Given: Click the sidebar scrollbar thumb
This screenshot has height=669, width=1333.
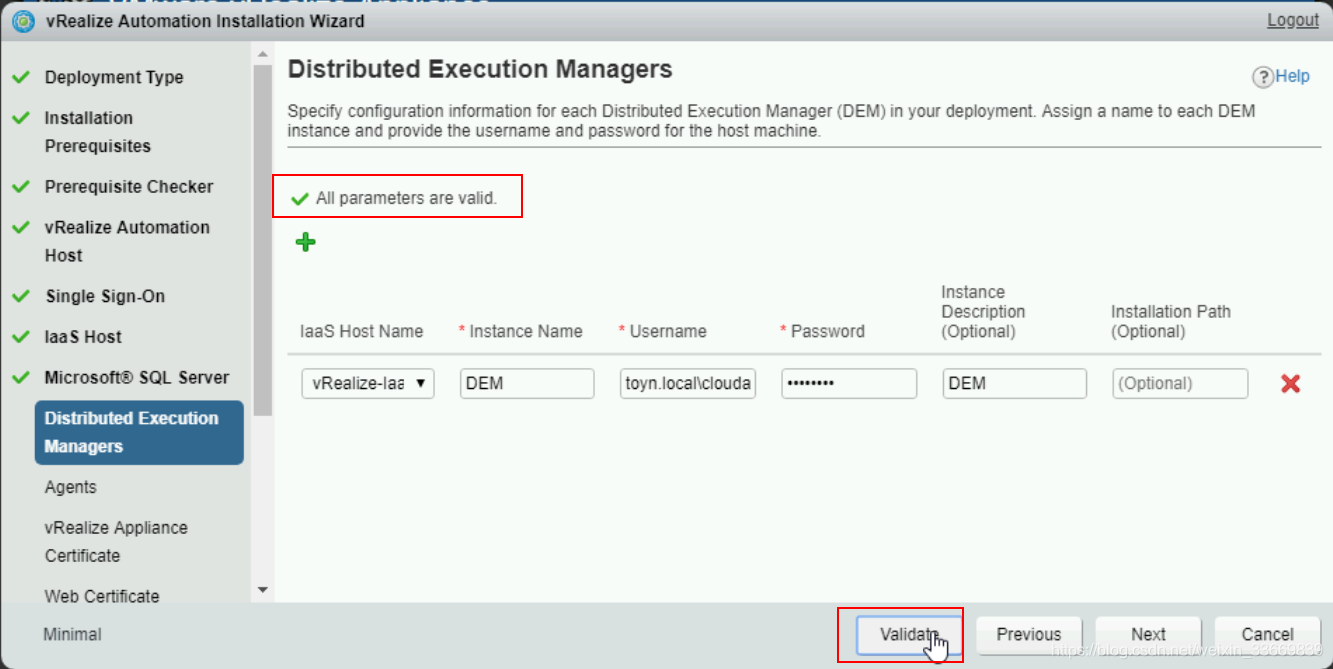Looking at the screenshot, I should tap(263, 238).
